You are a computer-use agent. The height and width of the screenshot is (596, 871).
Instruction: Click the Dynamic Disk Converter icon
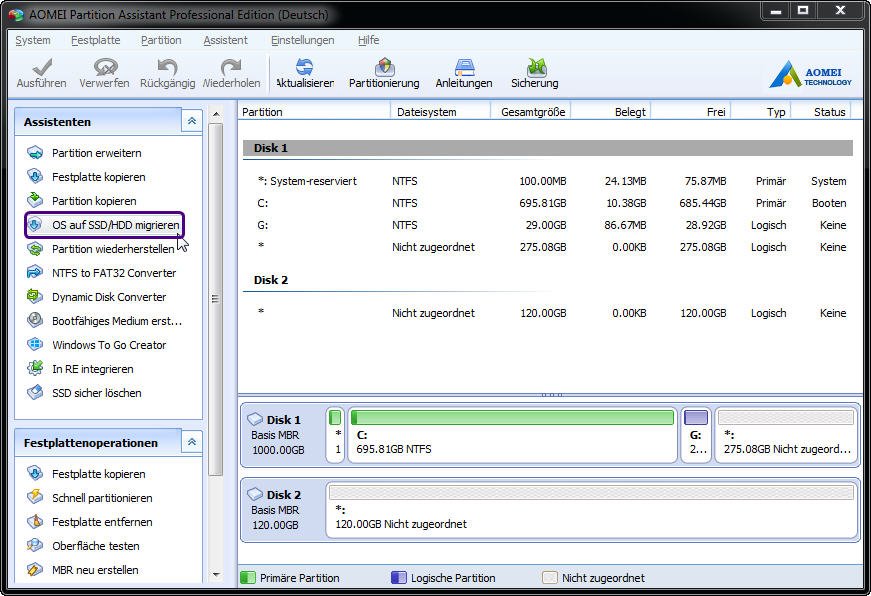35,297
